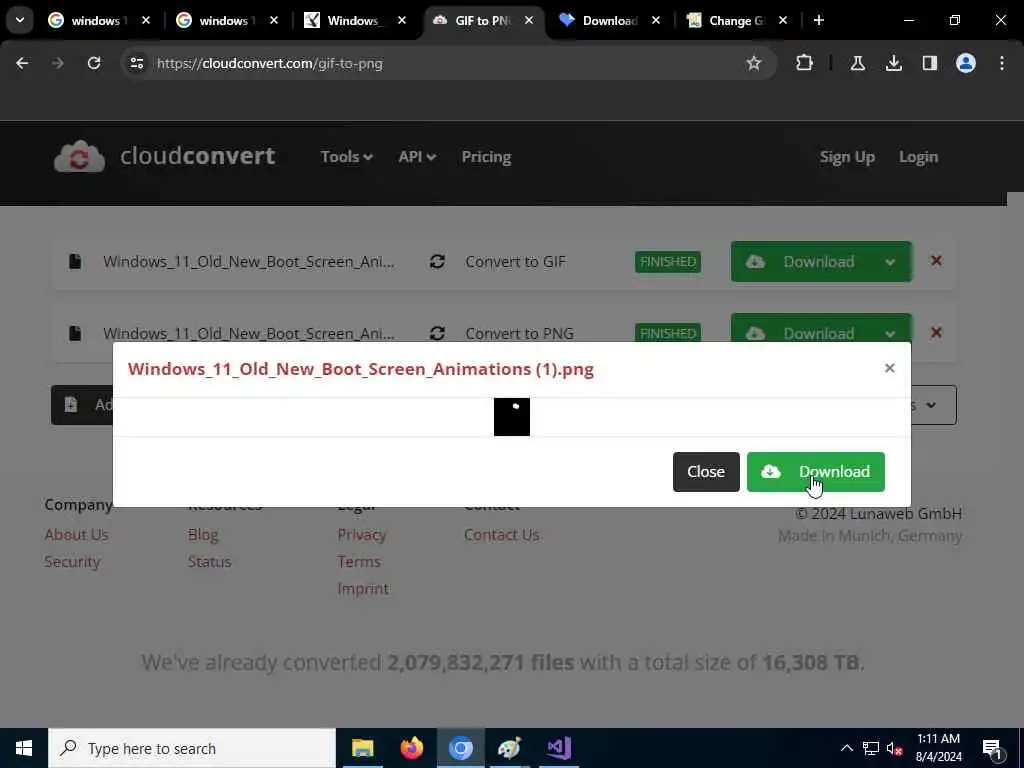Screen dimensions: 1024x768
Task: Reload the page with the refresh icon
Action: click(x=94, y=63)
